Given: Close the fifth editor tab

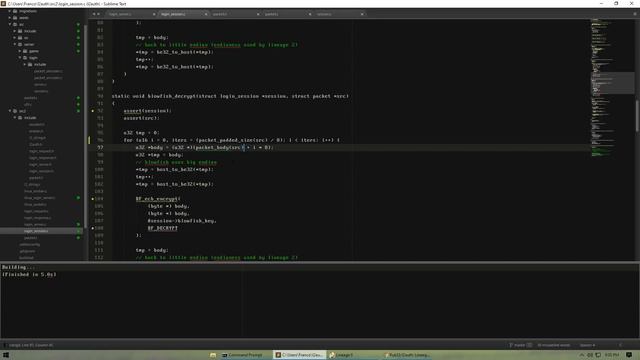Looking at the screenshot, I should coord(362,14).
